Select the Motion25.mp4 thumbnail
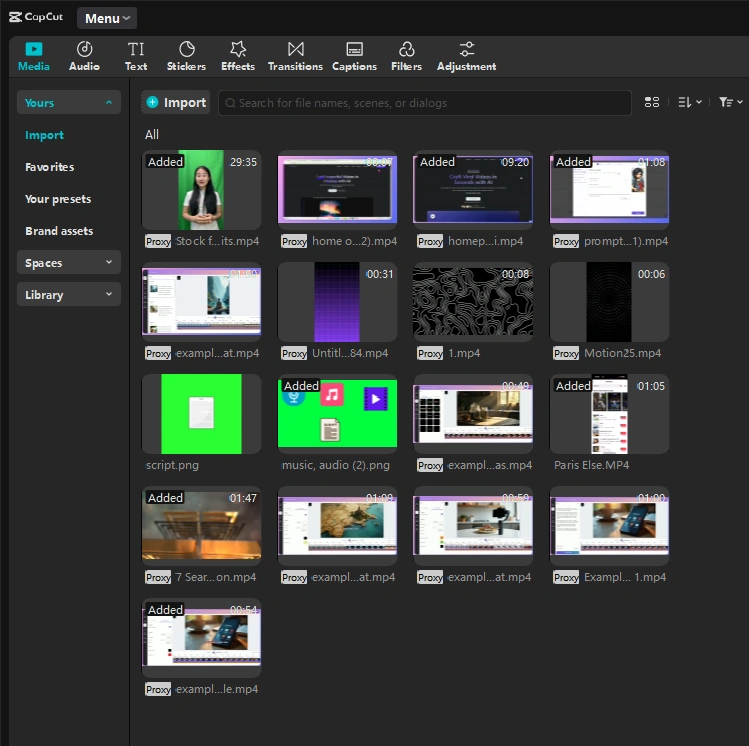Image resolution: width=749 pixels, height=746 pixels. coord(609,302)
